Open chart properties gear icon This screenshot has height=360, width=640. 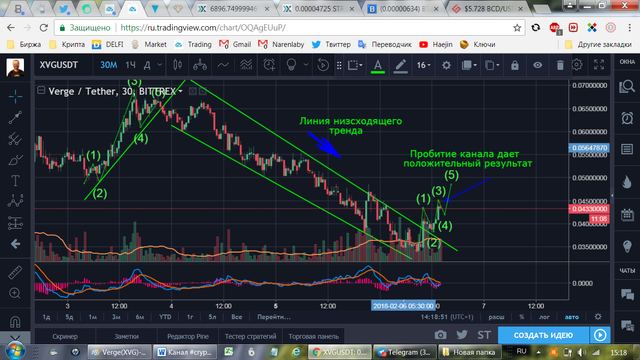(577, 64)
